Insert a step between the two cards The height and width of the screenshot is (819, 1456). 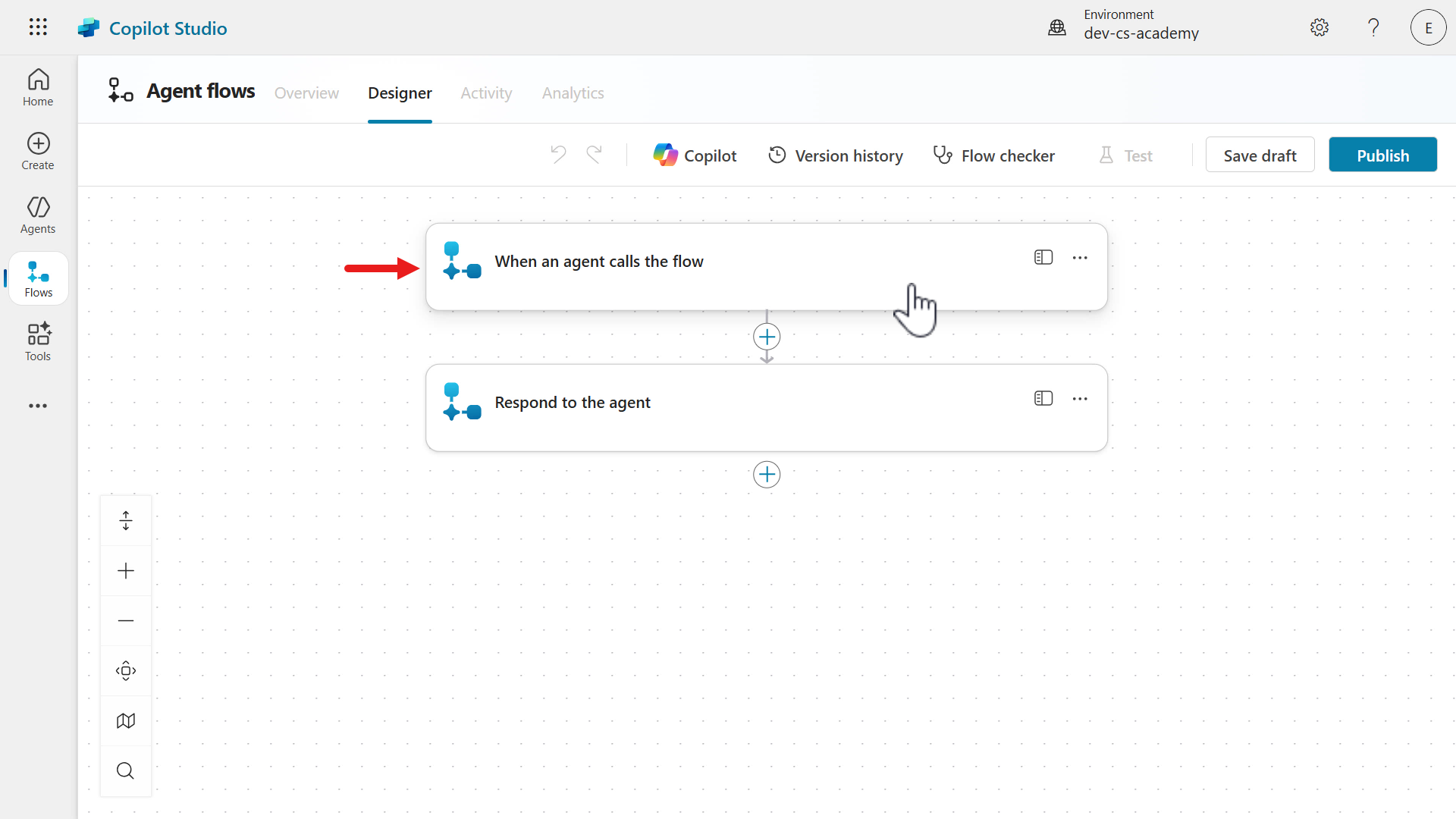(767, 337)
